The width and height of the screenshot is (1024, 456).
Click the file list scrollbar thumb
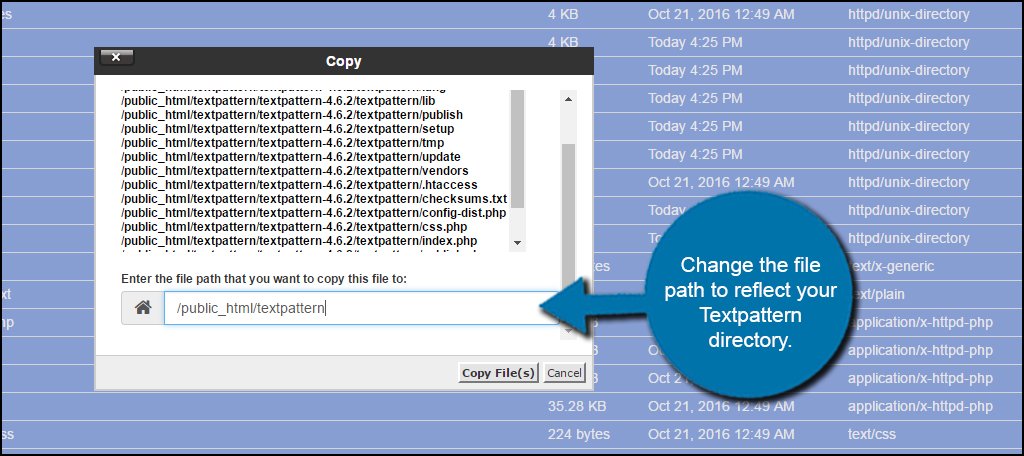point(517,149)
